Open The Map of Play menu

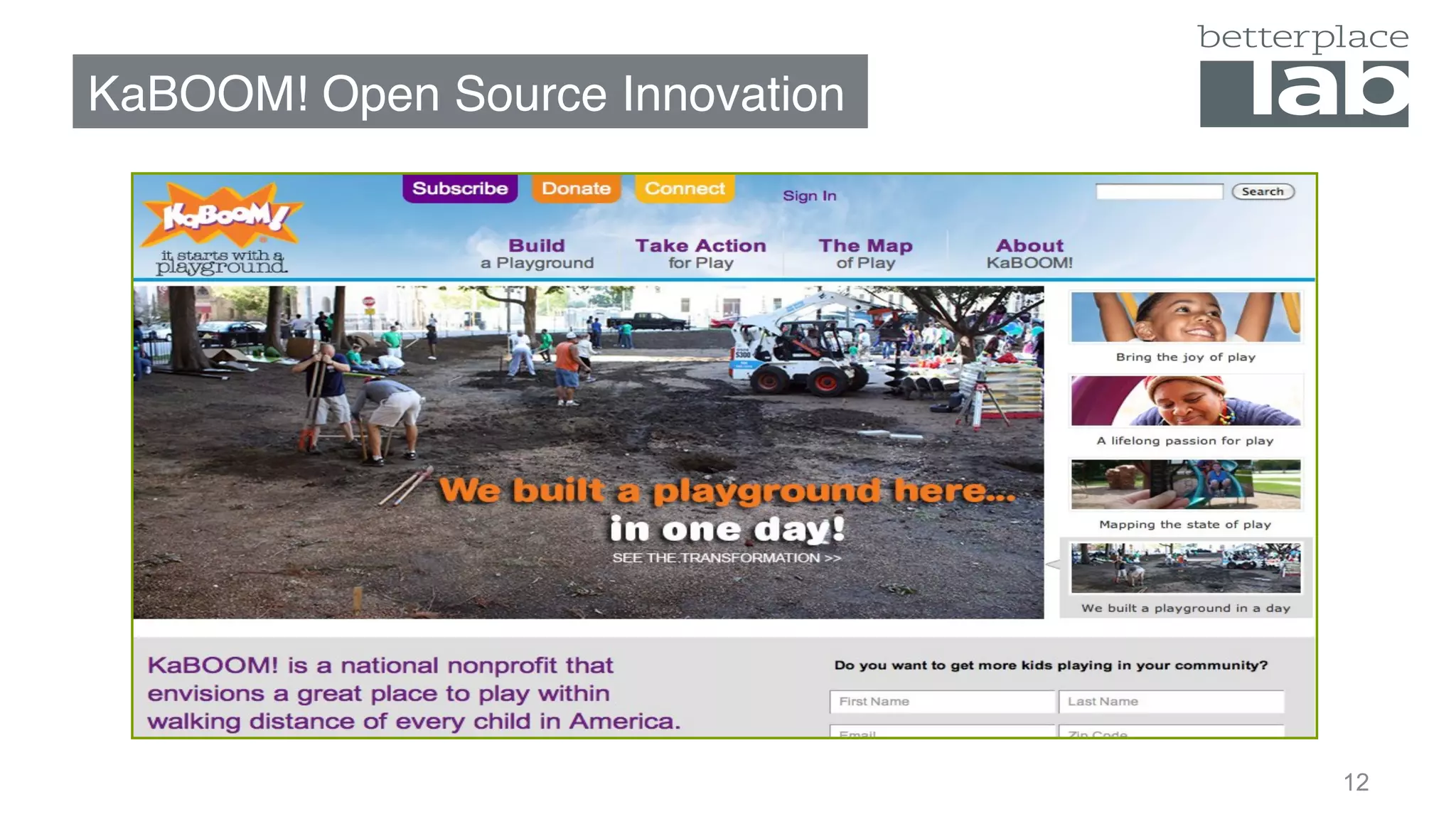click(x=865, y=254)
